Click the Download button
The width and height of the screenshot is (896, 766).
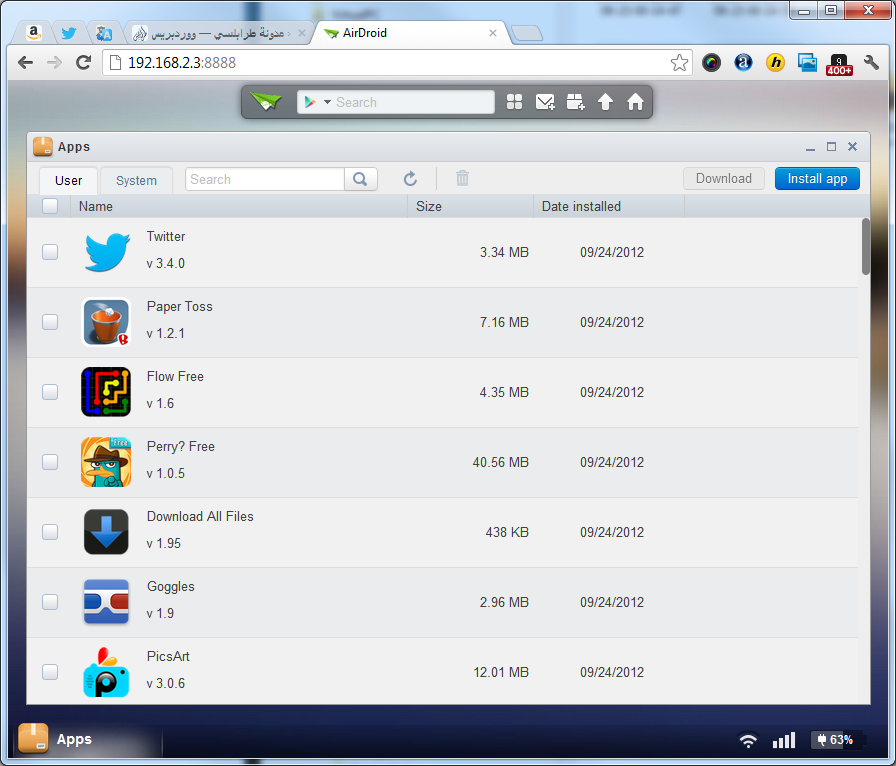723,178
